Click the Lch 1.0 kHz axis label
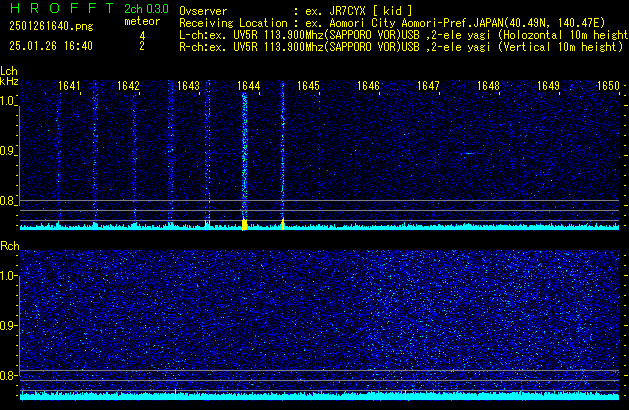 pos(7,101)
